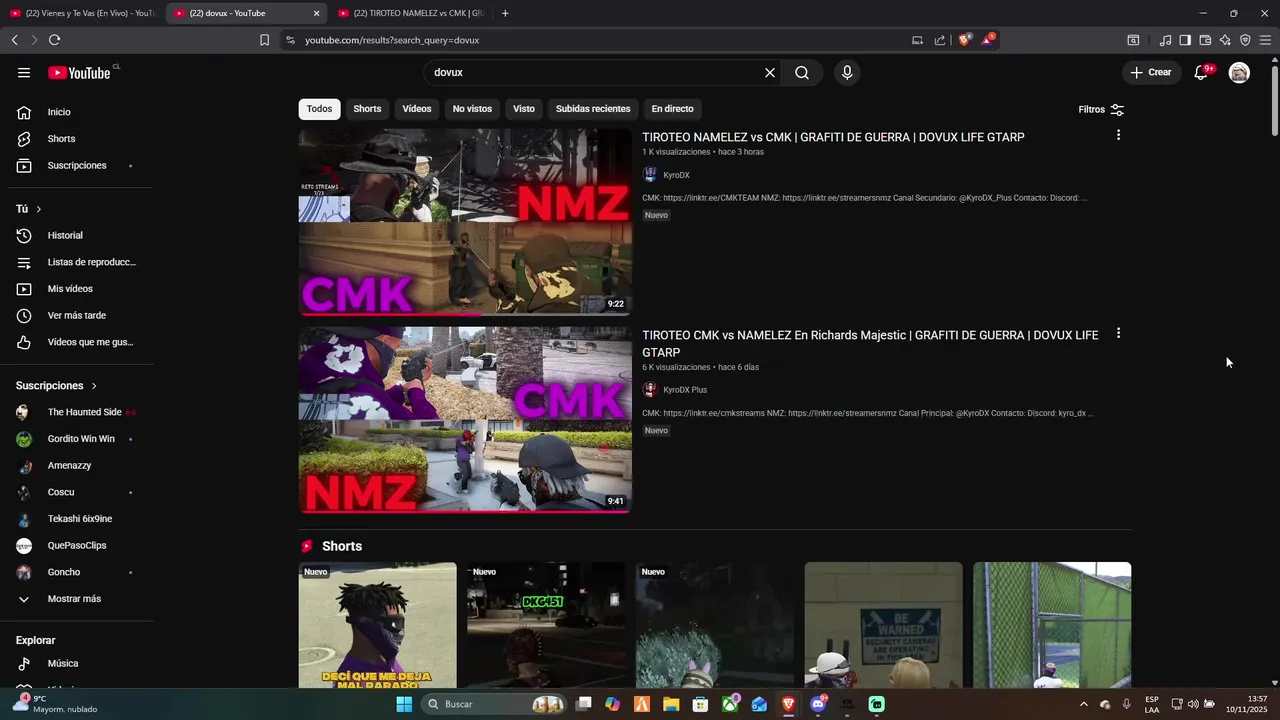This screenshot has height=720, width=1280.
Task: Open Suscripciones in the sidebar
Action: click(x=80, y=165)
